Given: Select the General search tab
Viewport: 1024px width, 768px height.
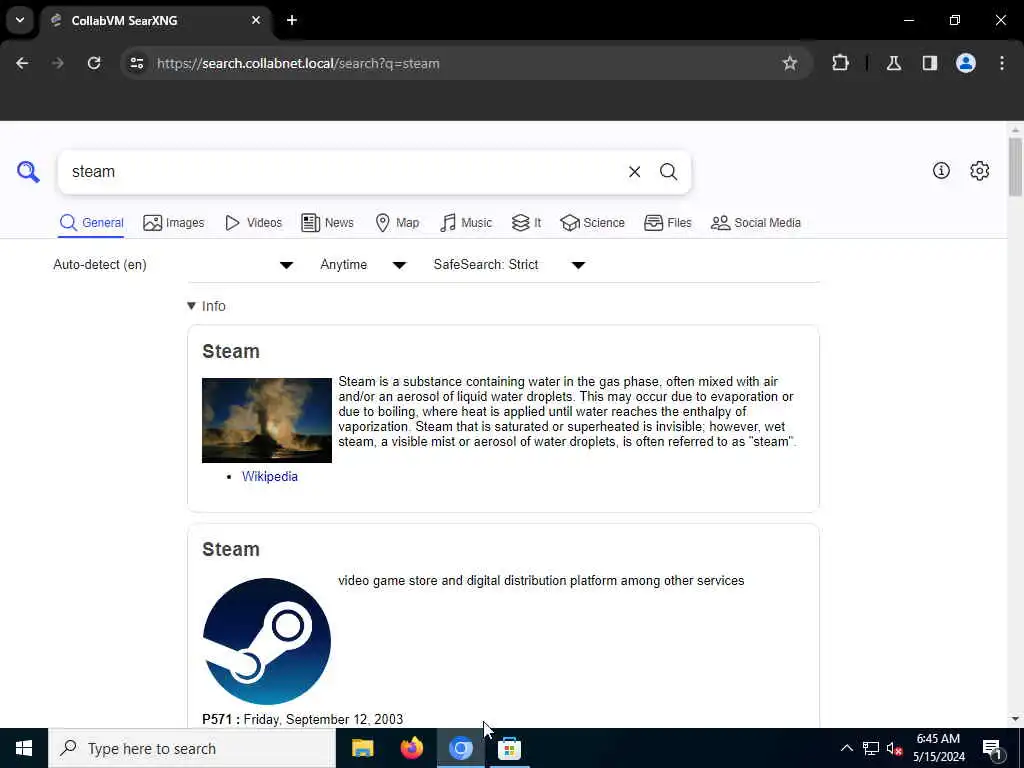Looking at the screenshot, I should point(91,223).
